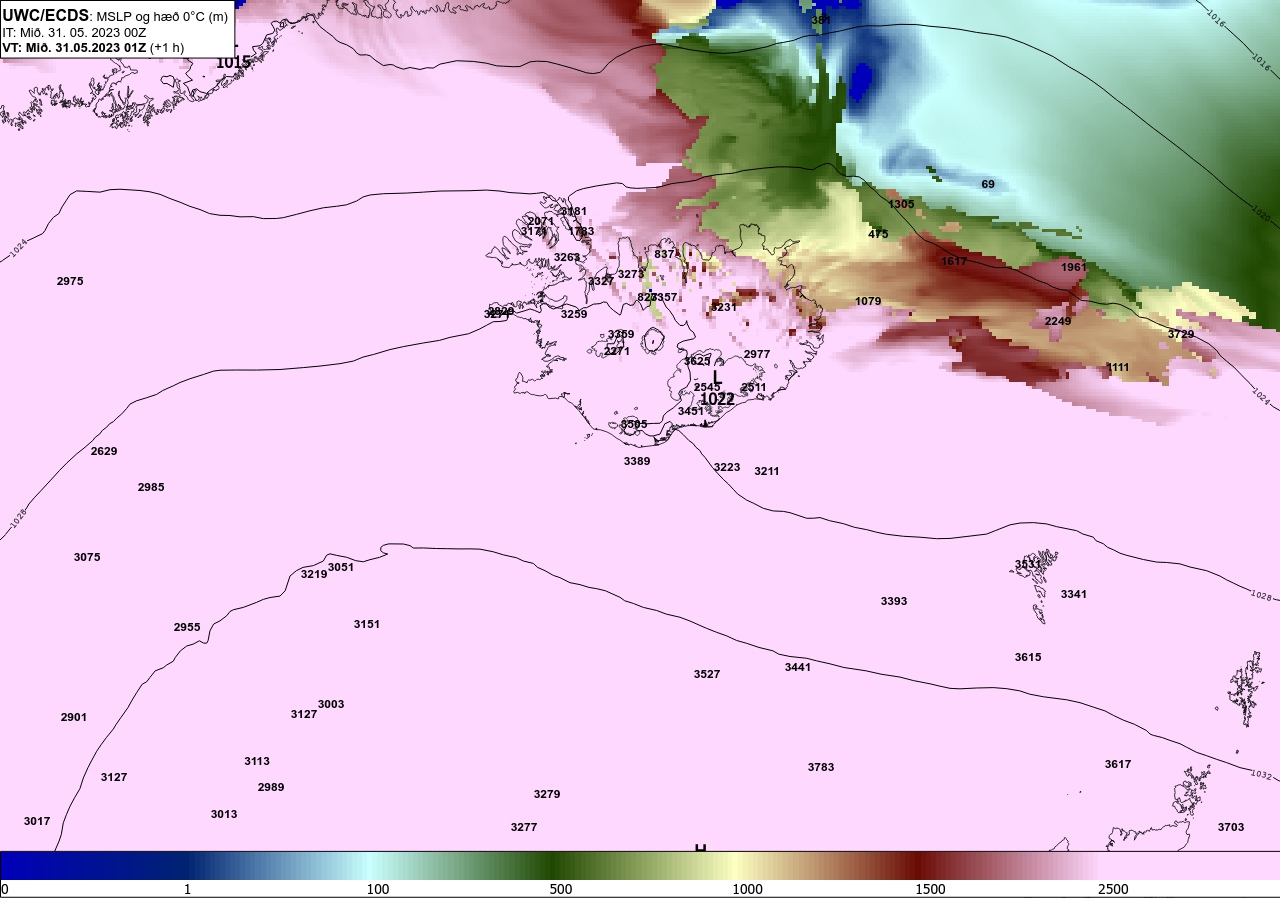Click the height value 2977
Image resolution: width=1280 pixels, height=898 pixels.
coord(757,354)
